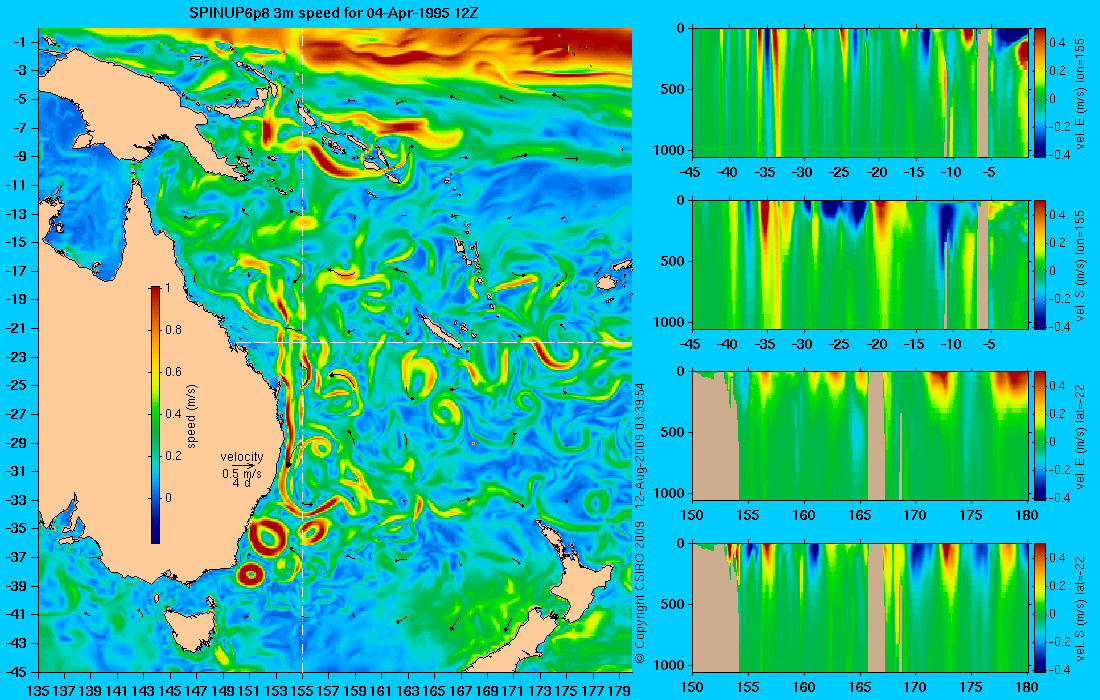This screenshot has height=700, width=1100.
Task: Click the CSIRO copyright text beside the map
Action: [639, 523]
